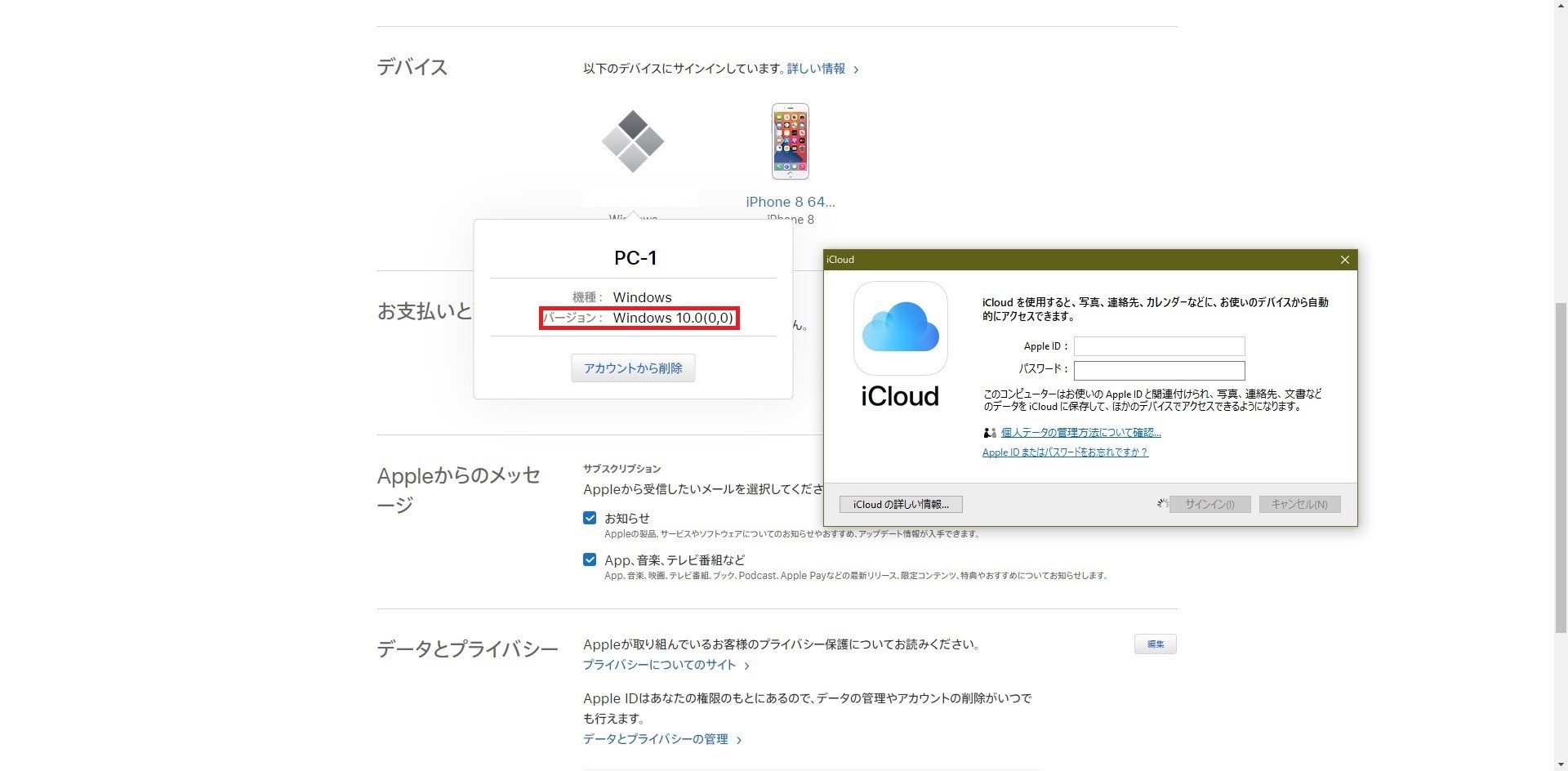The image size is (1568, 771).
Task: Toggle the お知らせ subscription checkbox
Action: pyautogui.click(x=590, y=518)
